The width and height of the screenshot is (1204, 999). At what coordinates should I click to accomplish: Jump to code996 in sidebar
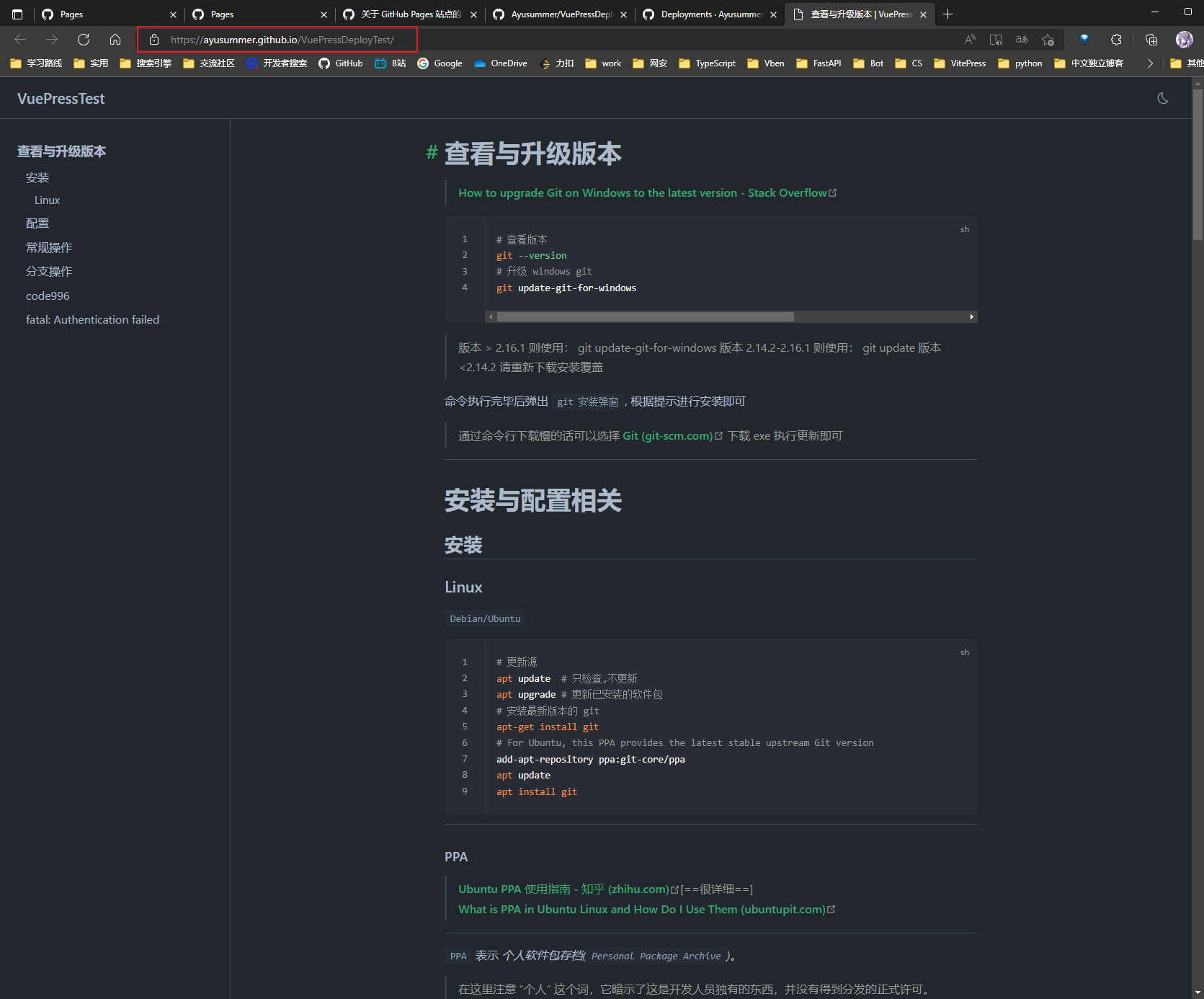click(48, 296)
